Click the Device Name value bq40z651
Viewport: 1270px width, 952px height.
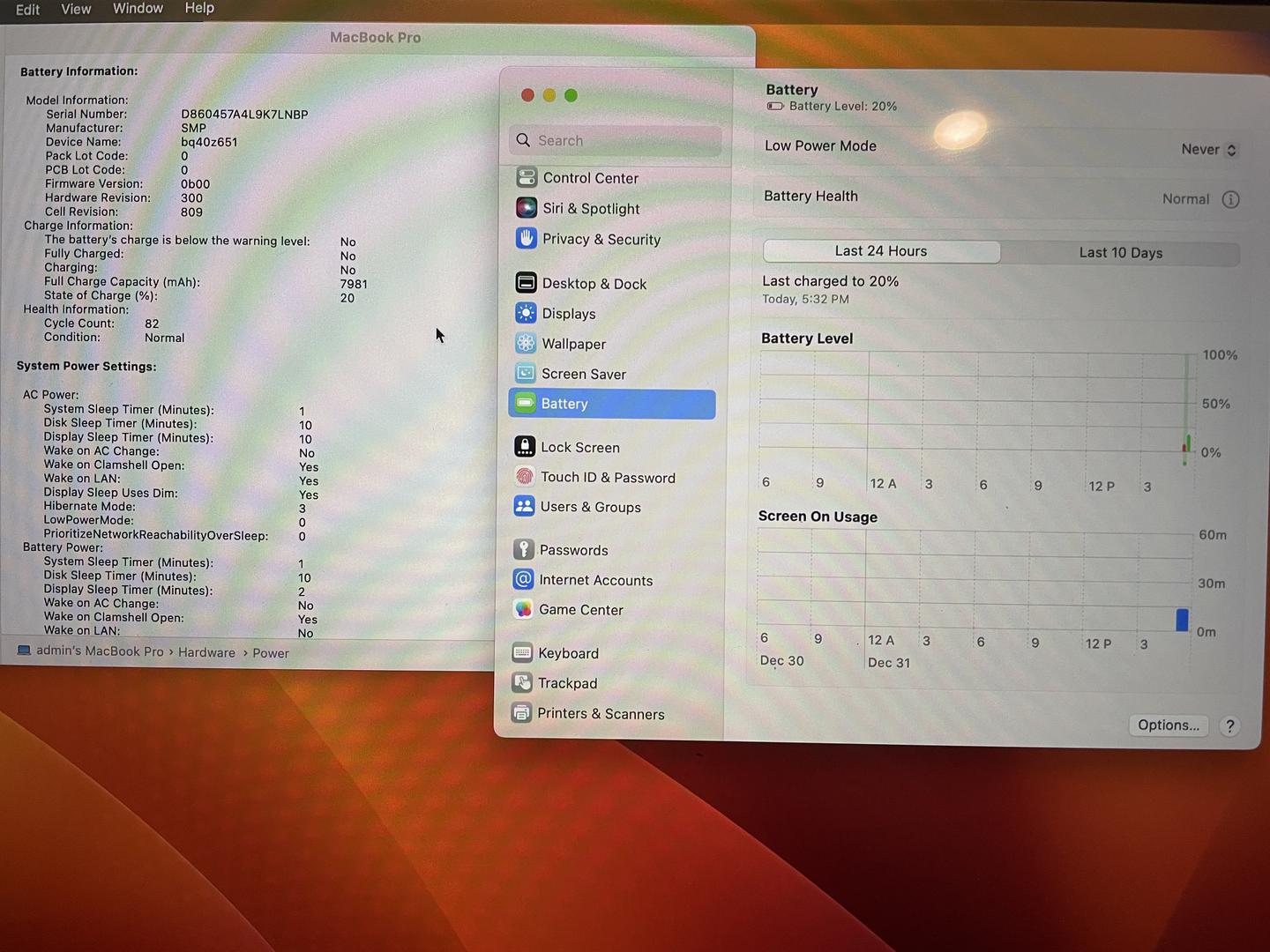pos(209,142)
